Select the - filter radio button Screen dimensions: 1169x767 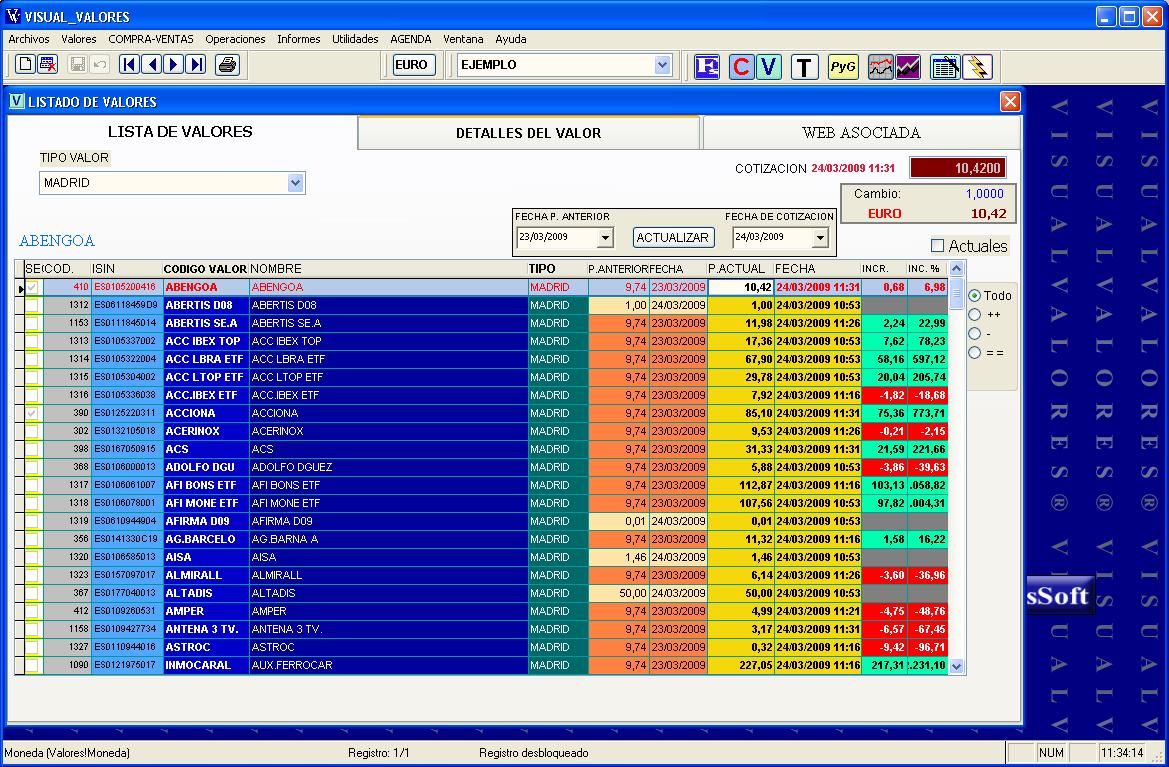tap(974, 333)
